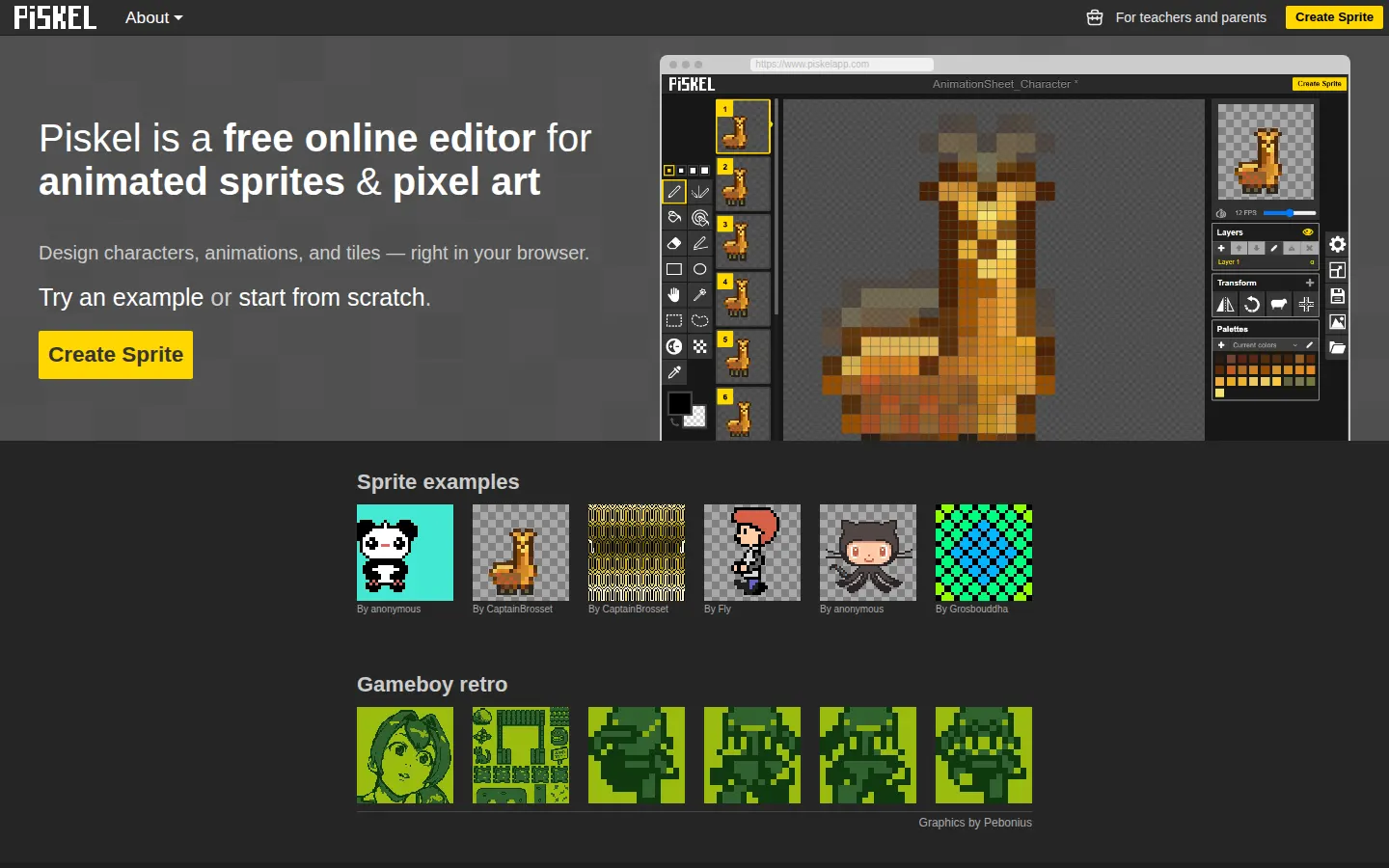Follow the 'Try an example' link
The width and height of the screenshot is (1389, 868).
[x=122, y=297]
